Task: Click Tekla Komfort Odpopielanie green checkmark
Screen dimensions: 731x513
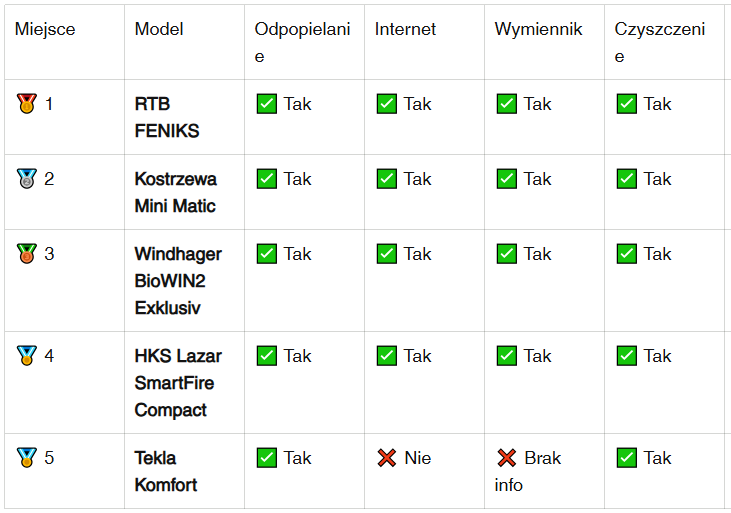Action: point(267,458)
